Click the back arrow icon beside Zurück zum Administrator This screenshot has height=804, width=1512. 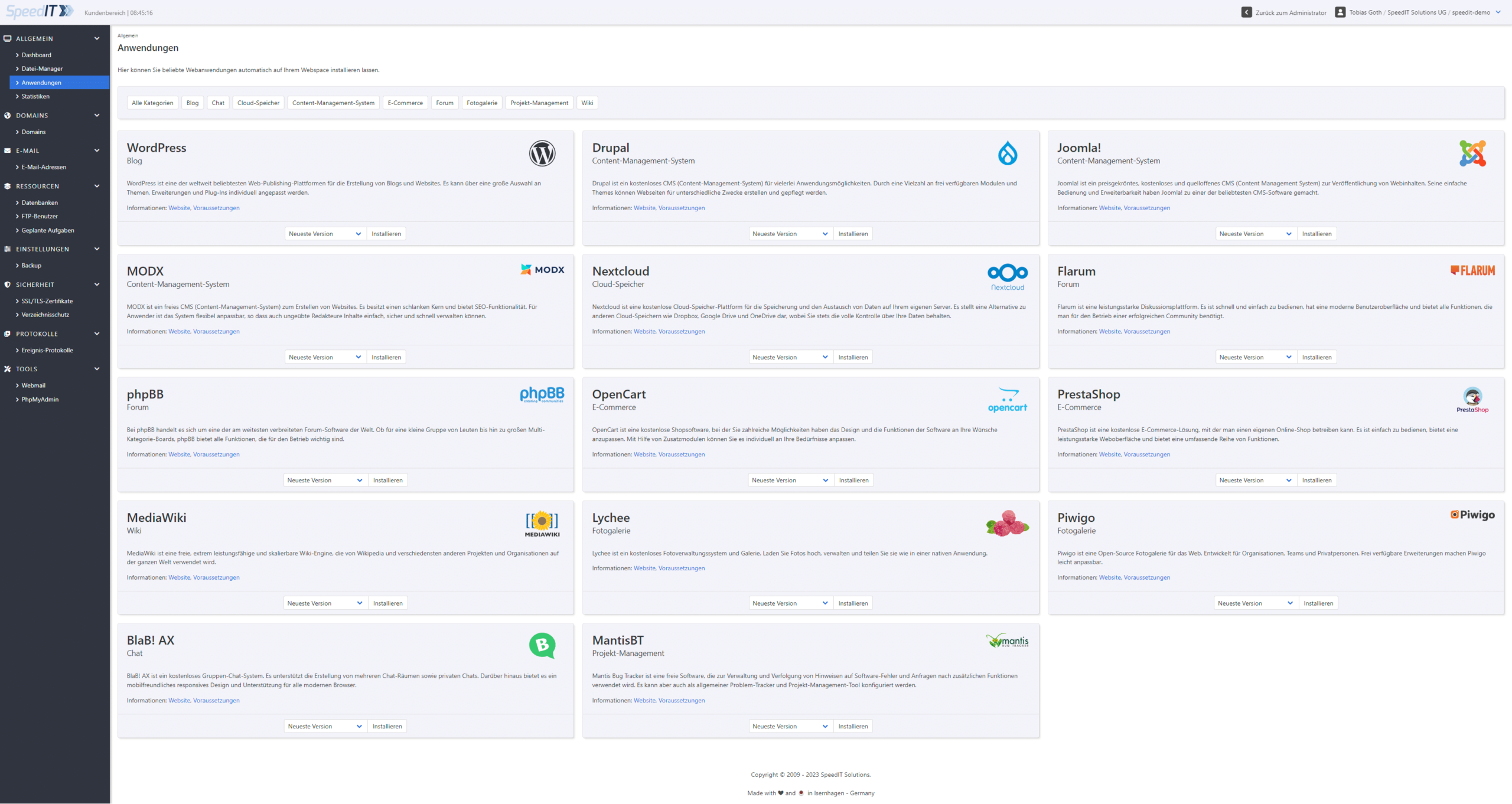(1246, 12)
